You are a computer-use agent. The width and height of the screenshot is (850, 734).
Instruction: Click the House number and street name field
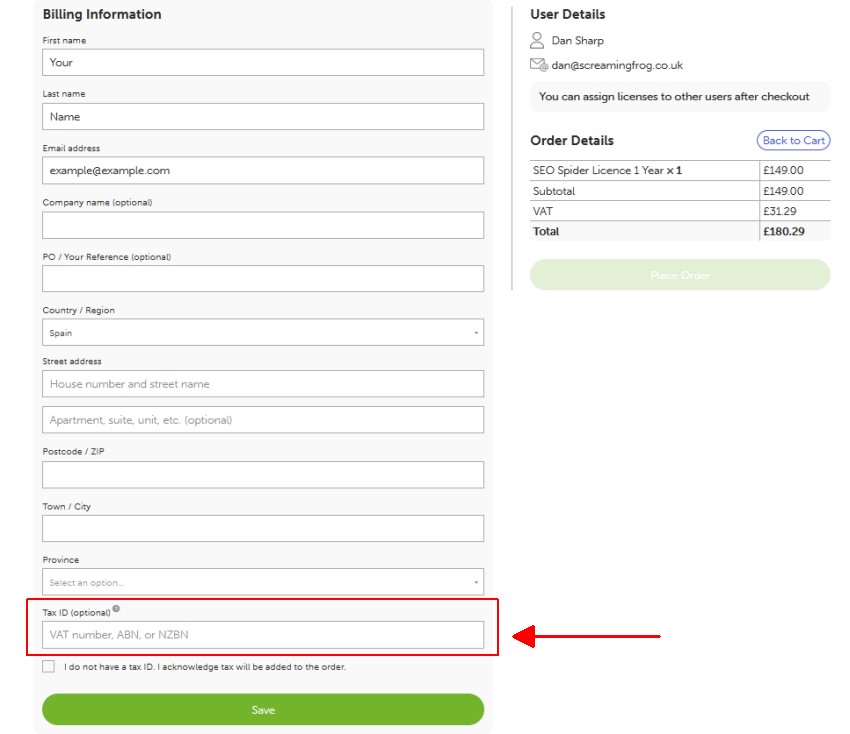(x=262, y=383)
